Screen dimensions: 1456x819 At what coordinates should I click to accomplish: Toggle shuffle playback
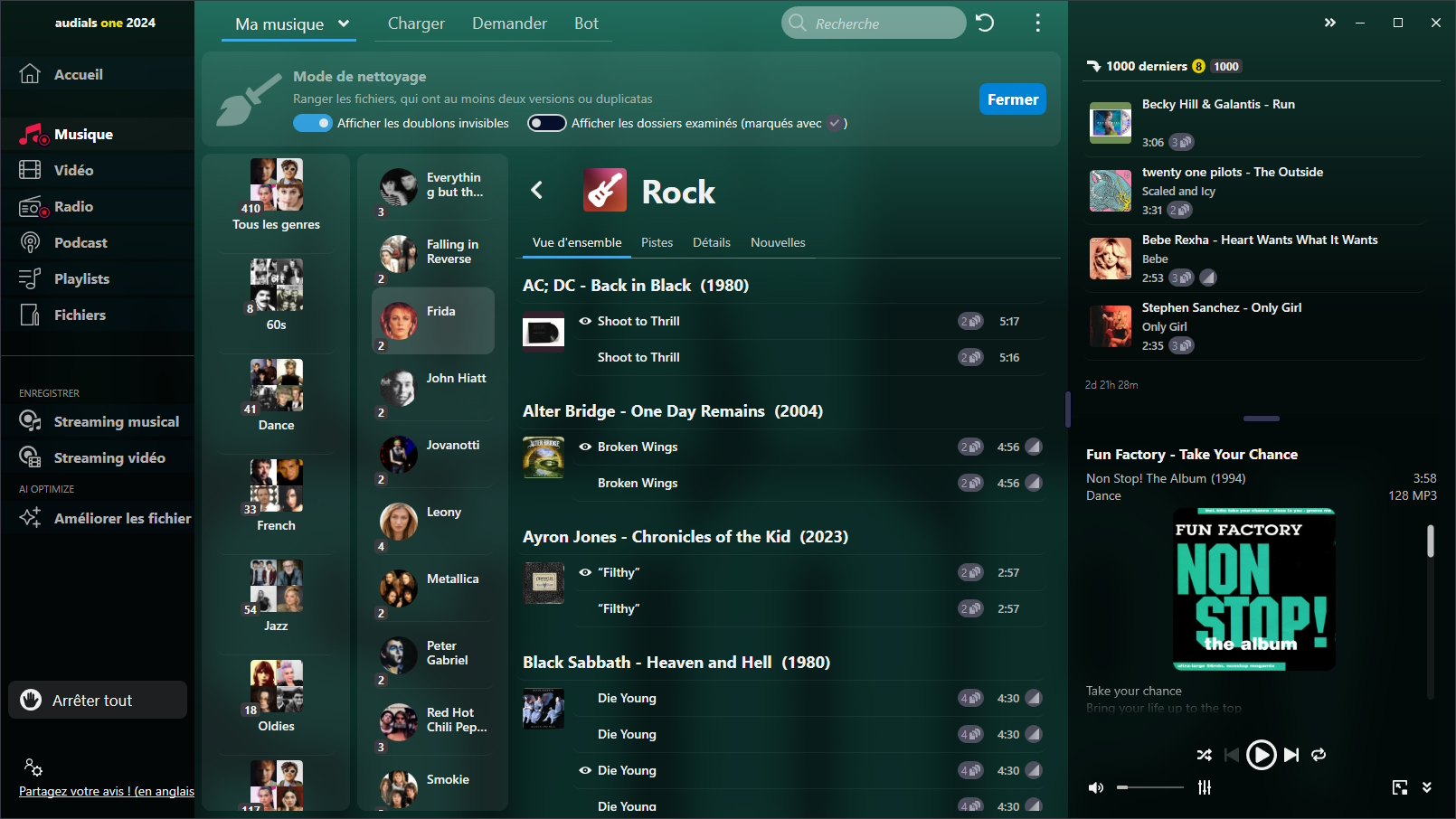[x=1204, y=754]
